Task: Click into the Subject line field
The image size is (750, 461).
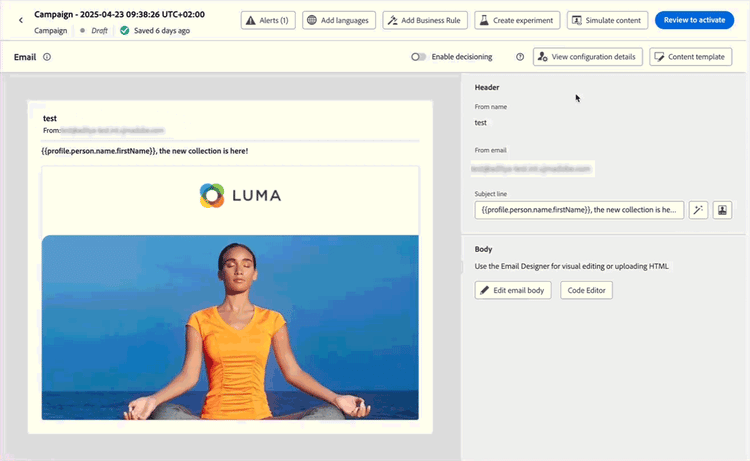Action: coord(579,210)
